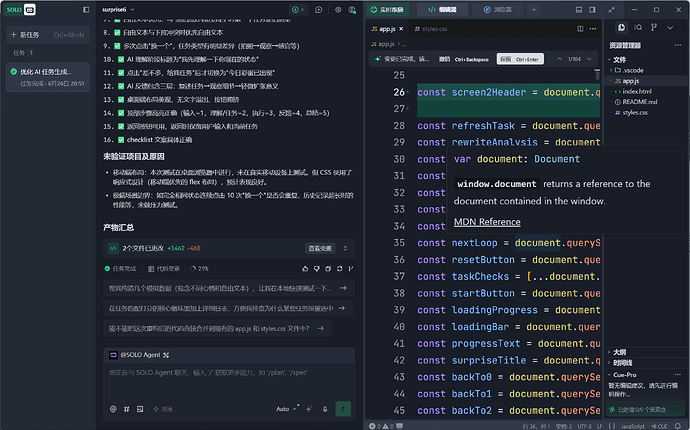The height and width of the screenshot is (430, 690).
Task: Toggle the left task sidebar panel icon
Action: click(x=86, y=9)
